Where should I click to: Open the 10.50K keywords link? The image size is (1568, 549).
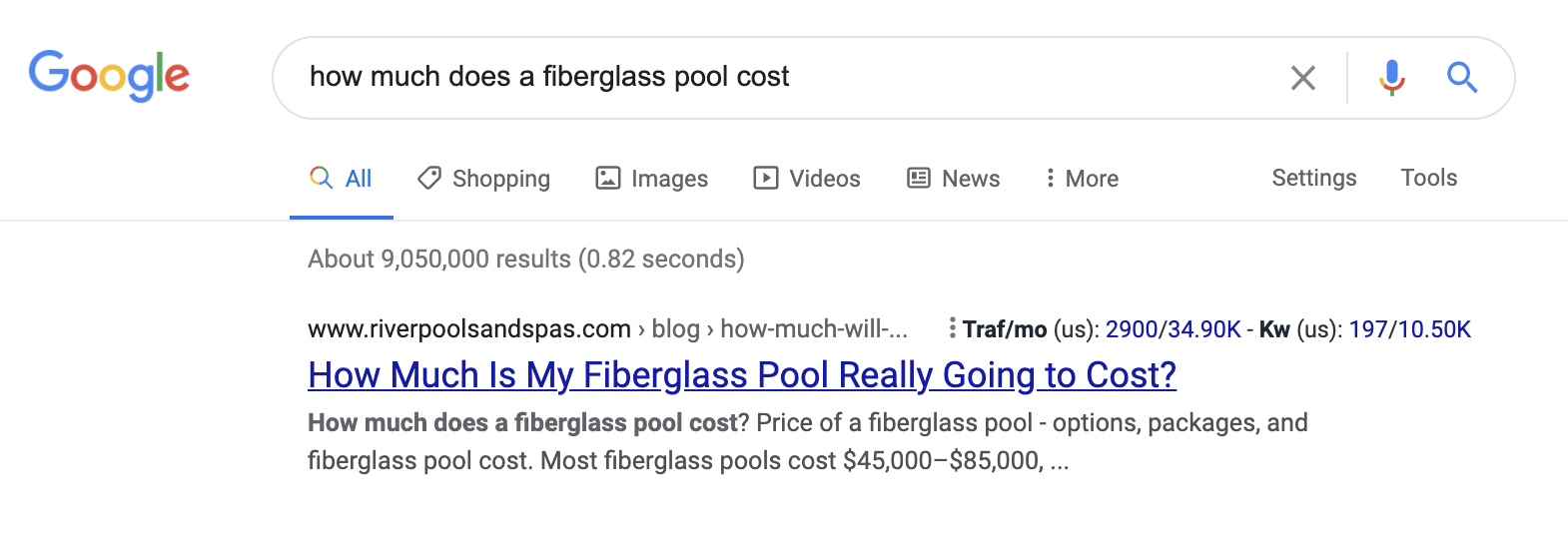click(1434, 329)
